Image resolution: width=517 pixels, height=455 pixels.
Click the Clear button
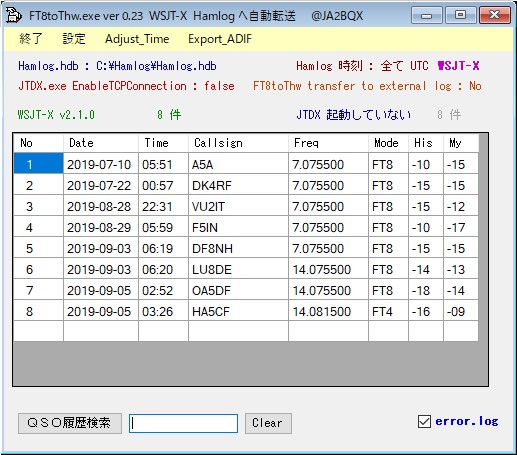(268, 423)
